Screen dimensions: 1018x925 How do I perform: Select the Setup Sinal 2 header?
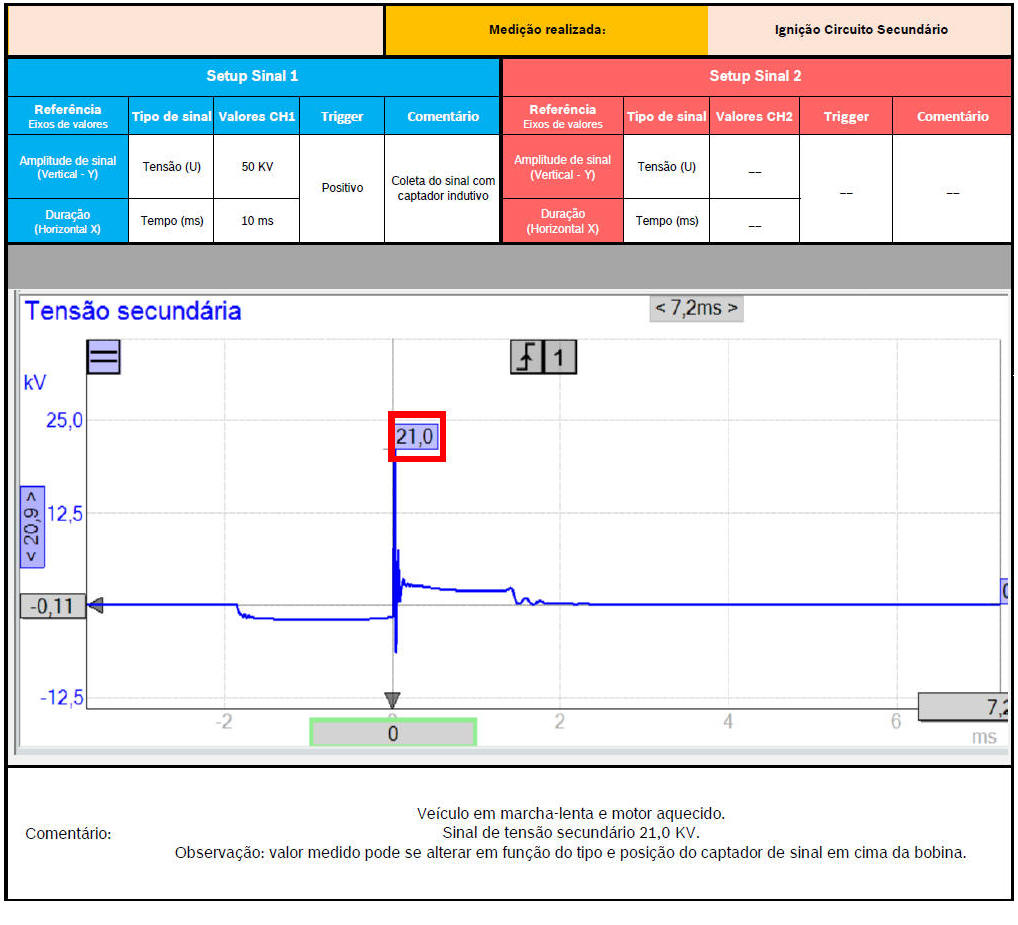click(755, 76)
